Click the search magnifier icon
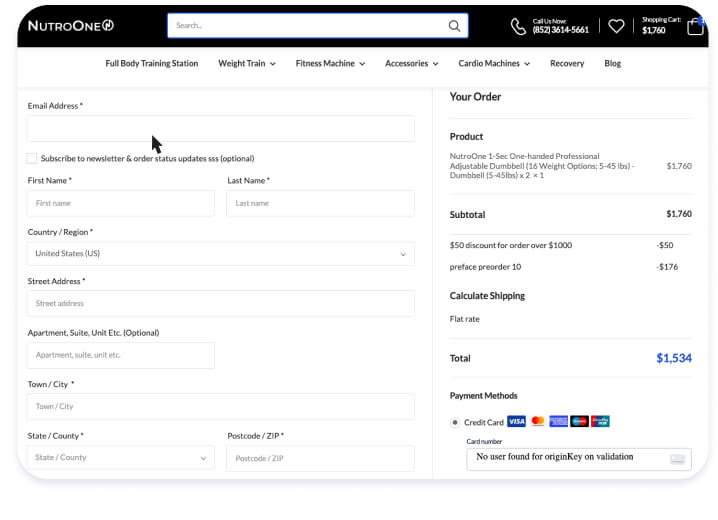This screenshot has height=520, width=718. pos(454,26)
